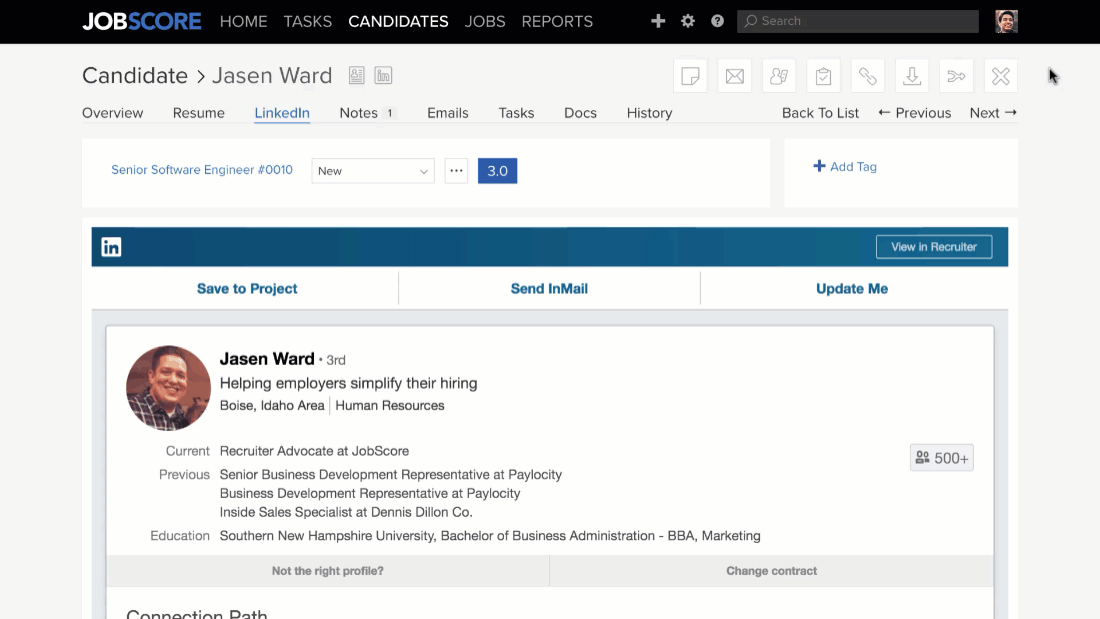
Task: Assign a task with the clipboard check icon
Action: (x=824, y=76)
